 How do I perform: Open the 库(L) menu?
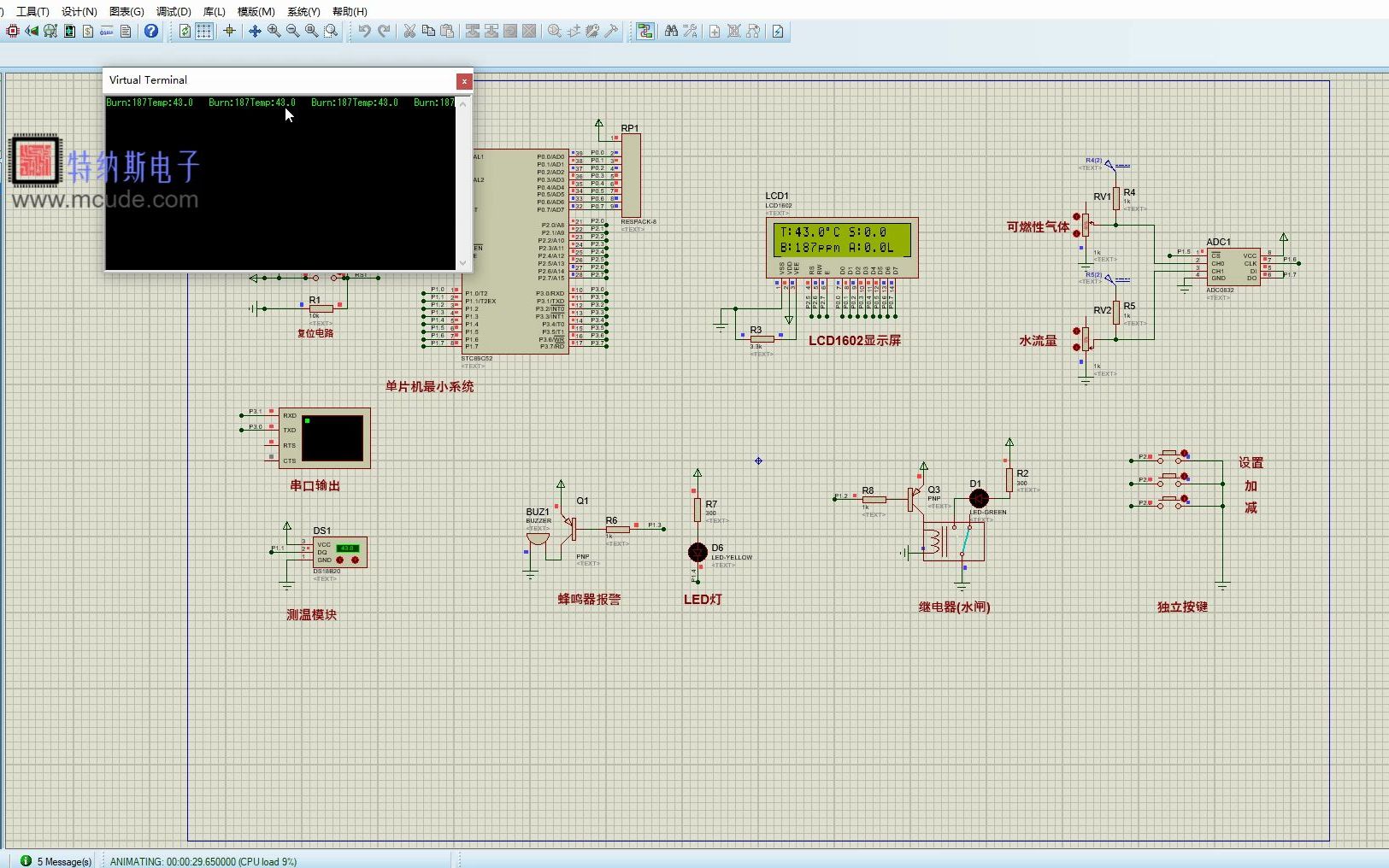coord(215,11)
